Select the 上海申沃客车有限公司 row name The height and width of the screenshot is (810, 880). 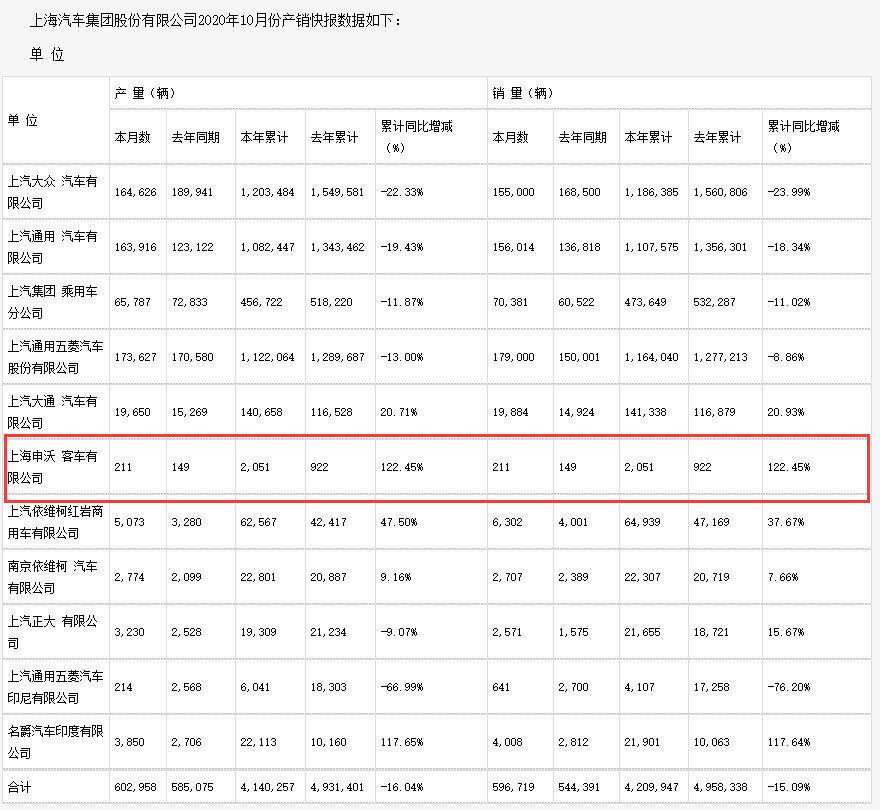pos(52,467)
